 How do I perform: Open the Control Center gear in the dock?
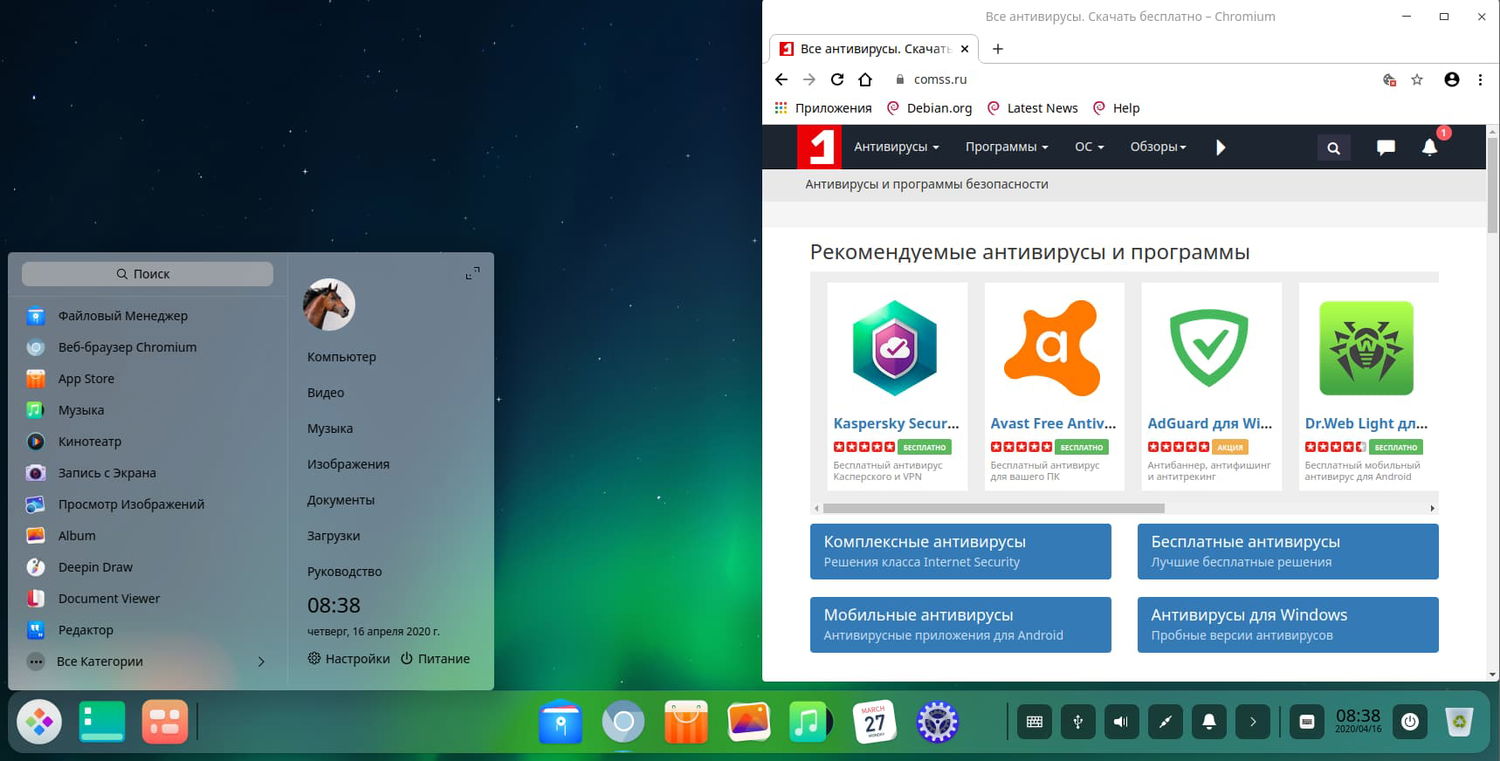pos(937,721)
